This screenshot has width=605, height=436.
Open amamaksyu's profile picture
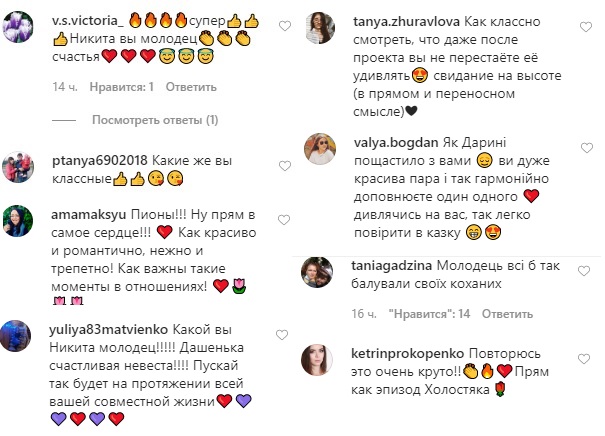tap(19, 221)
